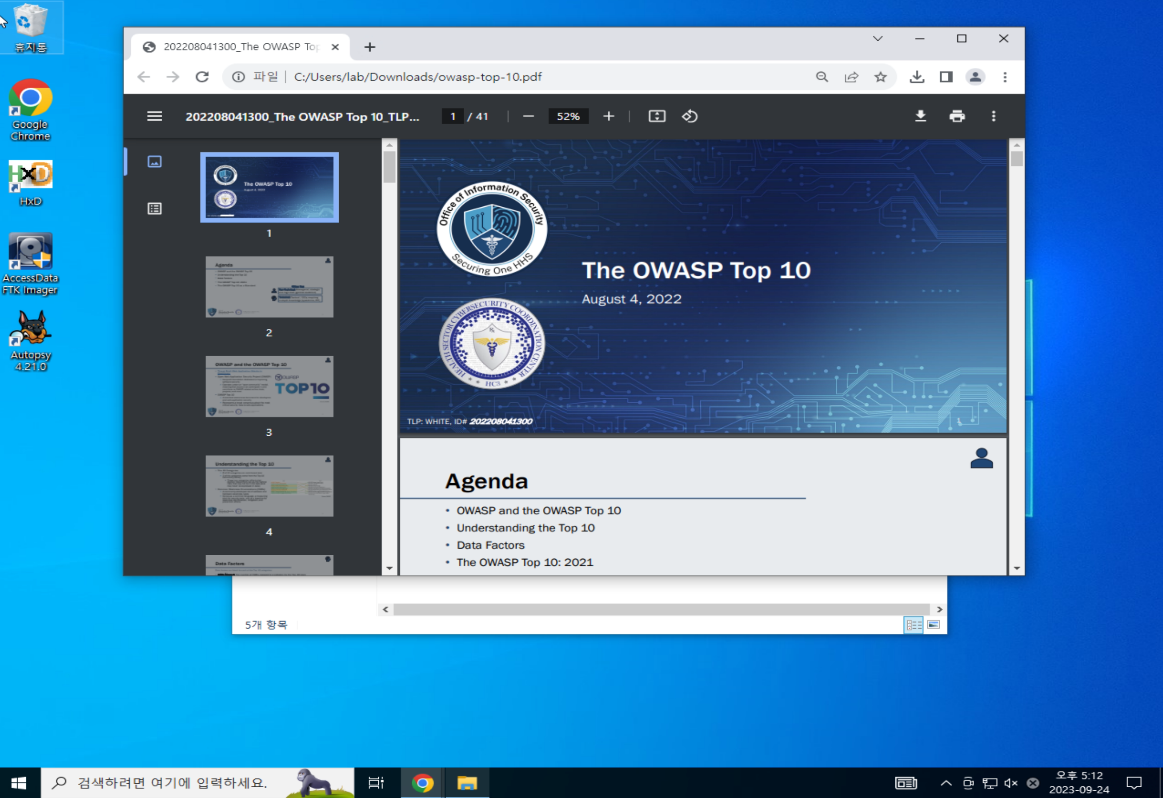Select the 202208041300_The OWASP Top tab
This screenshot has width=1163, height=798.
point(241,47)
